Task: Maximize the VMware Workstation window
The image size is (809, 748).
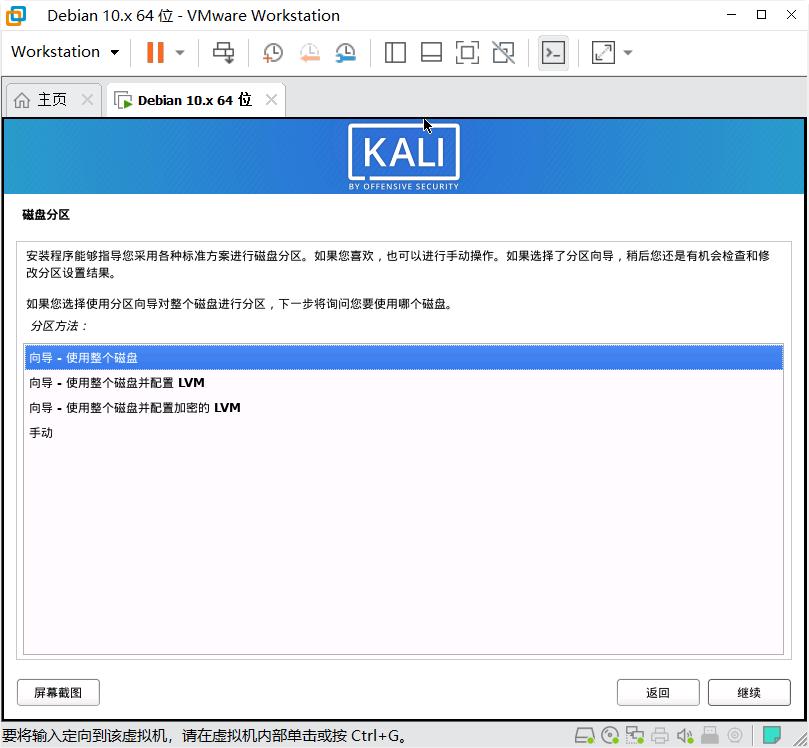Action: coord(761,15)
